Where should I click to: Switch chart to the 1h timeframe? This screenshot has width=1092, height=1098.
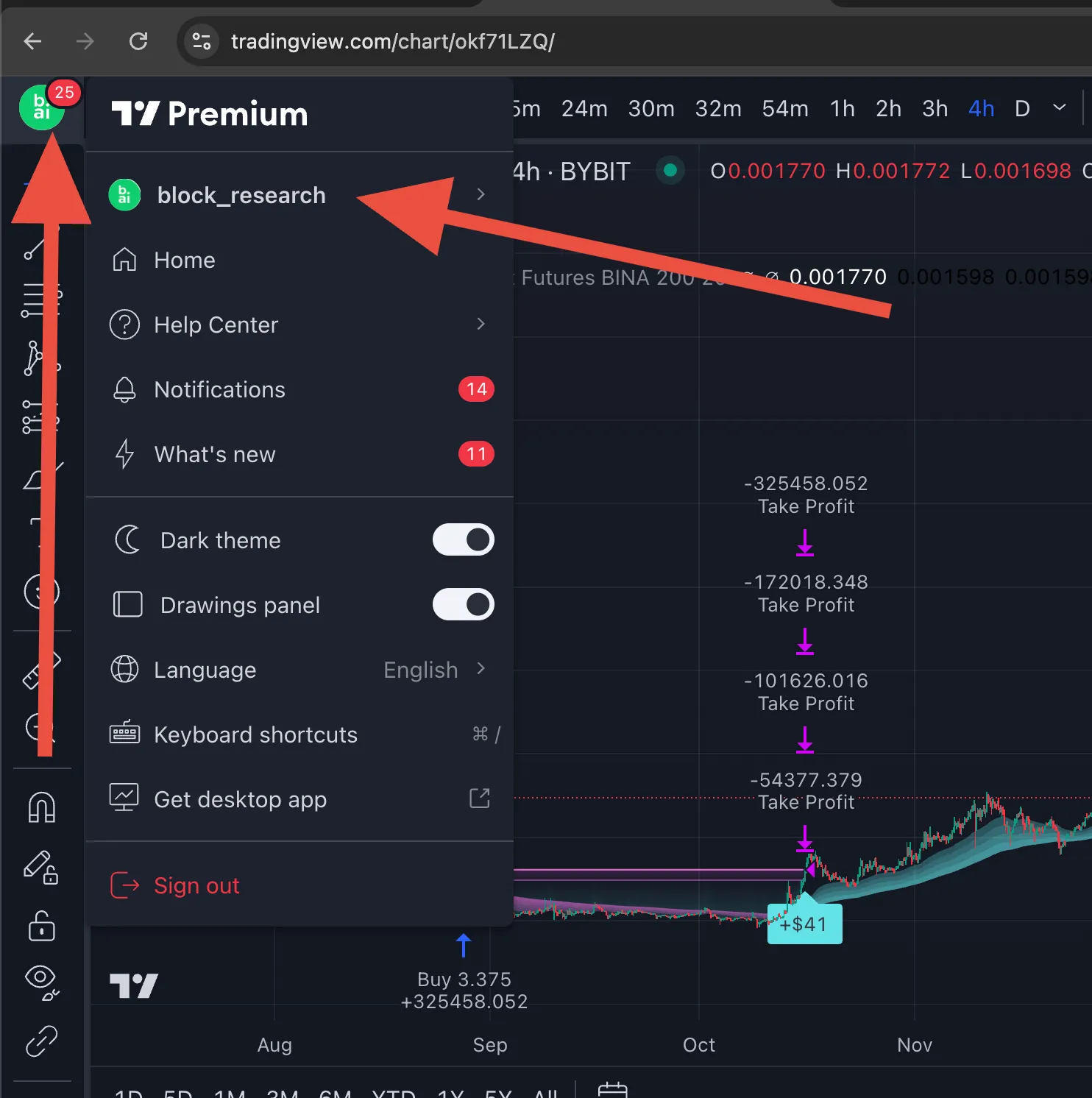[842, 108]
